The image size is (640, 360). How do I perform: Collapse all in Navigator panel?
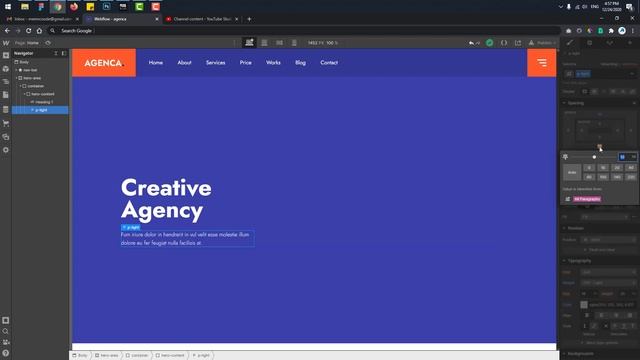[x=56, y=53]
